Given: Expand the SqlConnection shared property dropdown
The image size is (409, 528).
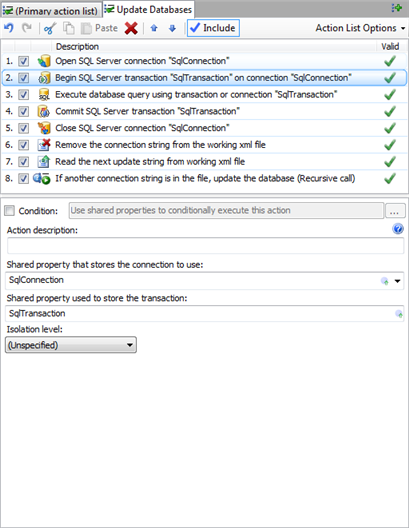Looking at the screenshot, I should click(x=398, y=281).
